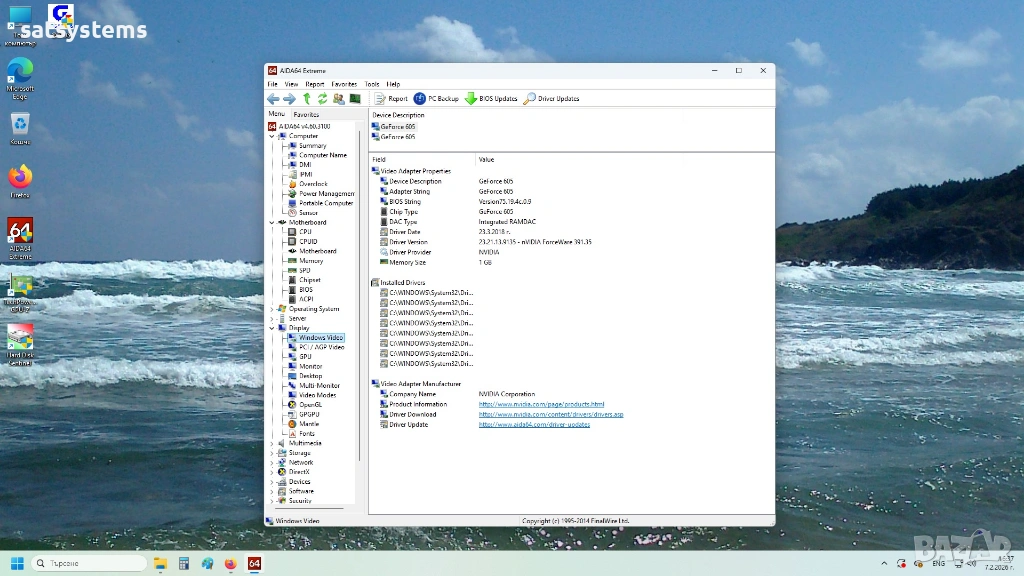Select the second GeForce 605 device entry
This screenshot has height=576, width=1024.
click(397, 137)
